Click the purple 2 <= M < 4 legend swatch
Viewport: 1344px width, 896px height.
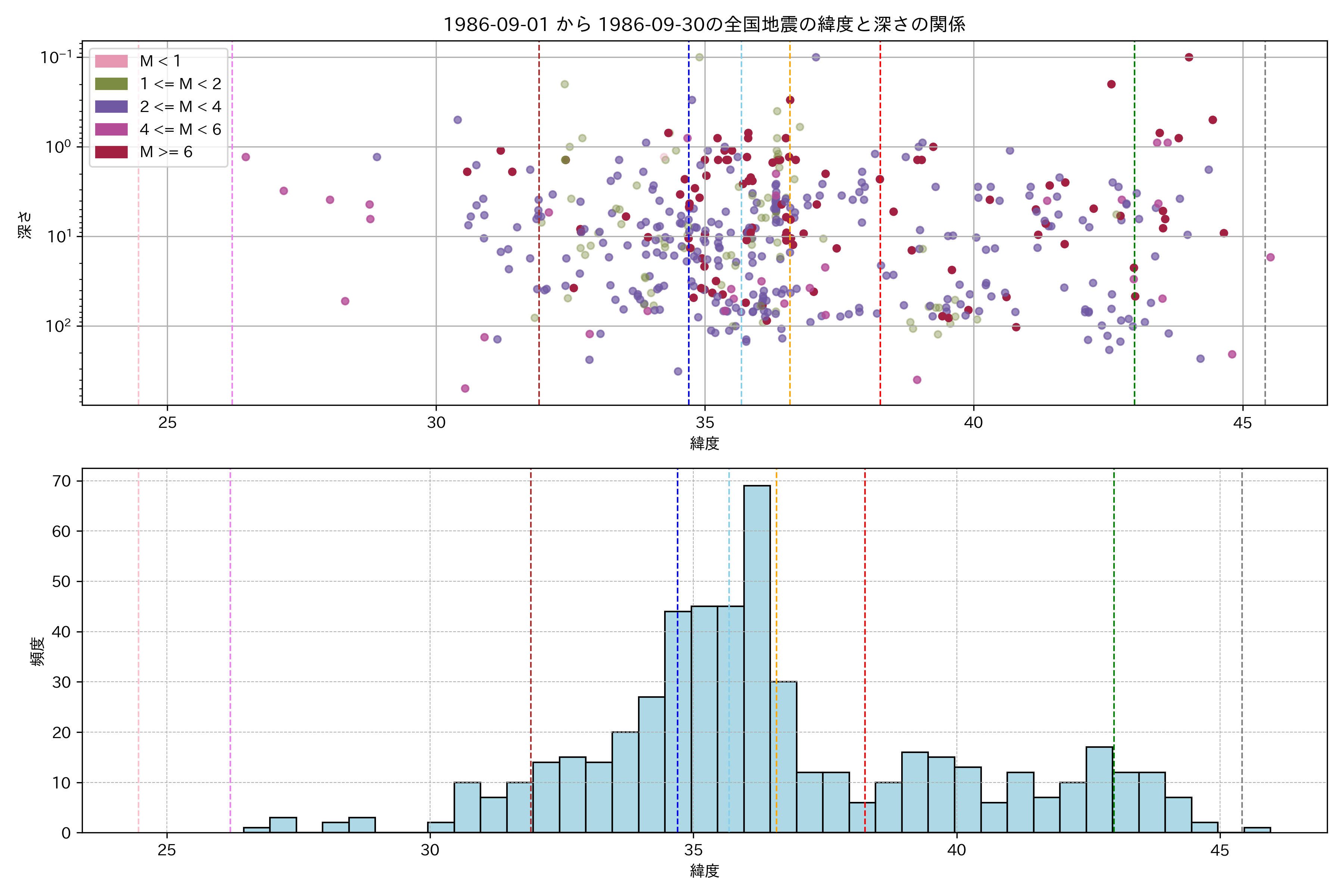111,107
